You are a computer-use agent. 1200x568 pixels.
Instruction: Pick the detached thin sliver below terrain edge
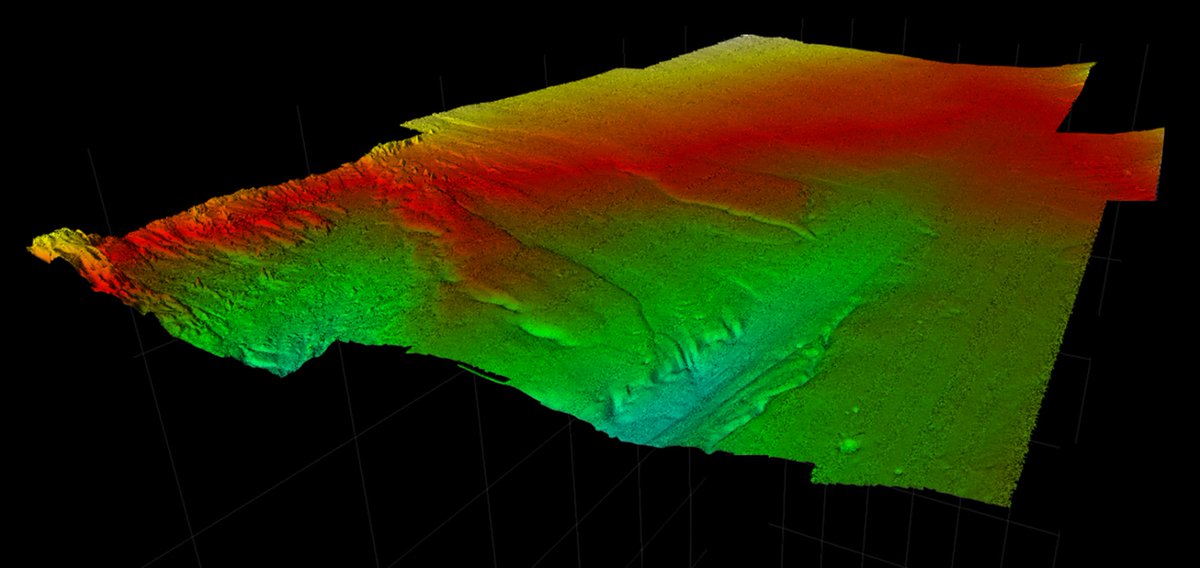[x=484, y=373]
